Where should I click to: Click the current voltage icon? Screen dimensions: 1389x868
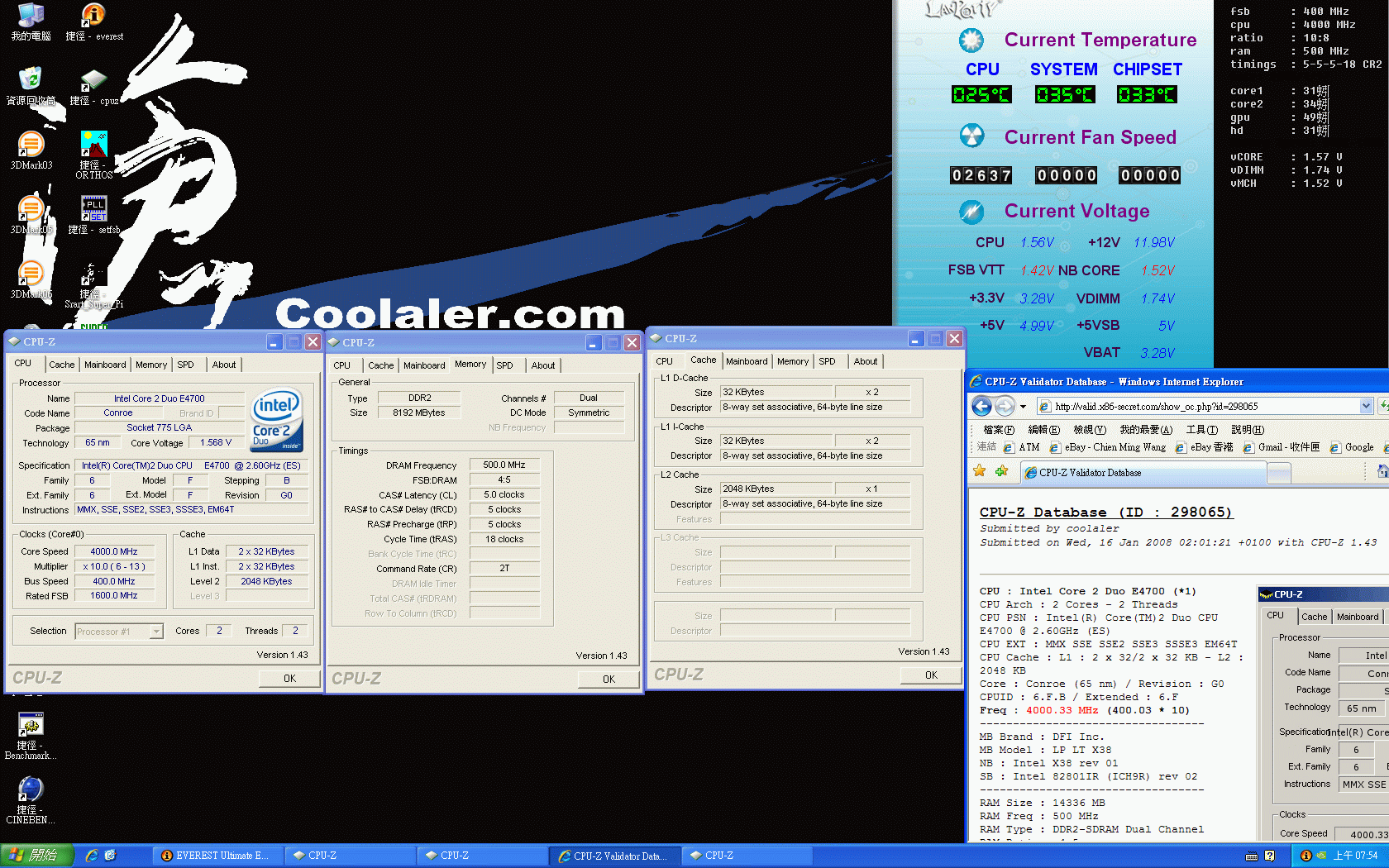(971, 211)
